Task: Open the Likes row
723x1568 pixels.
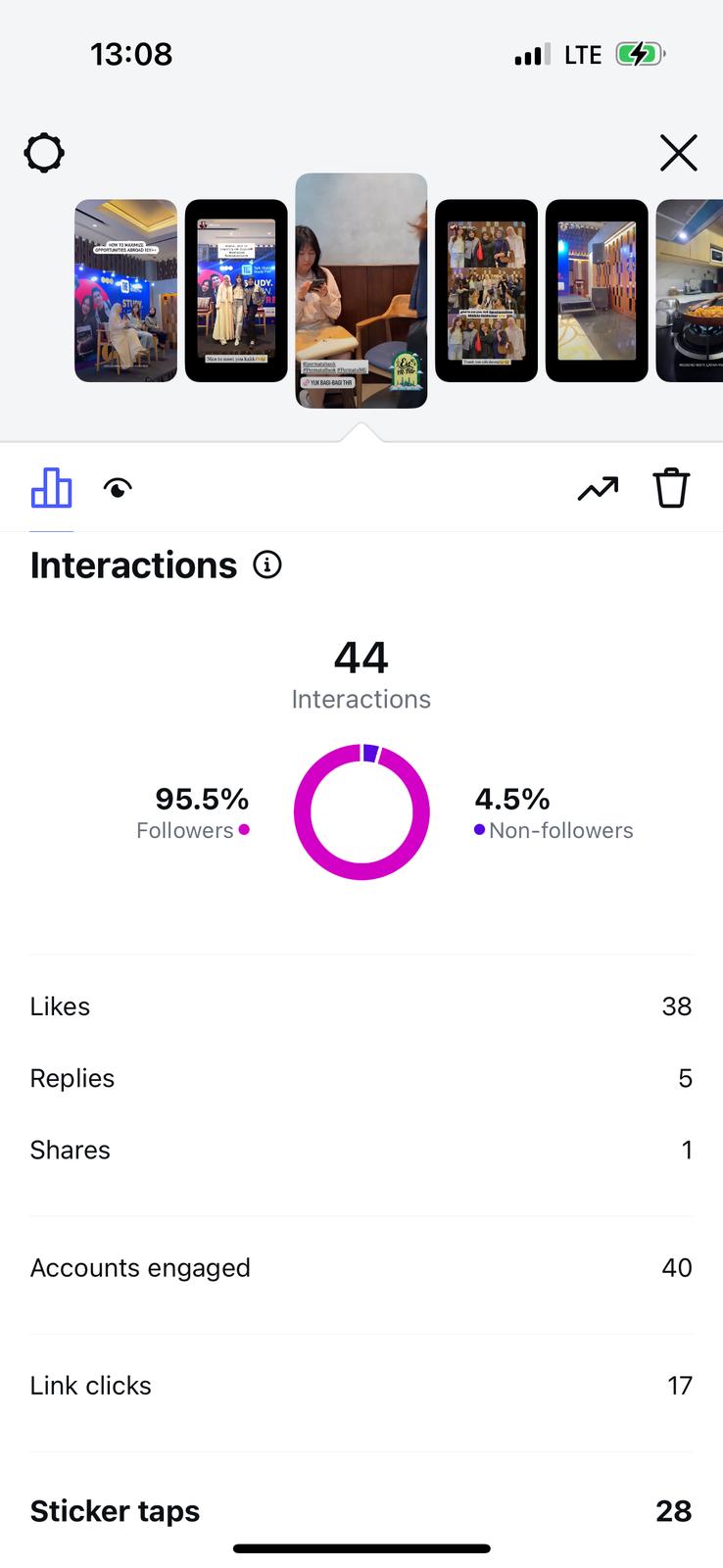Action: (x=361, y=1006)
